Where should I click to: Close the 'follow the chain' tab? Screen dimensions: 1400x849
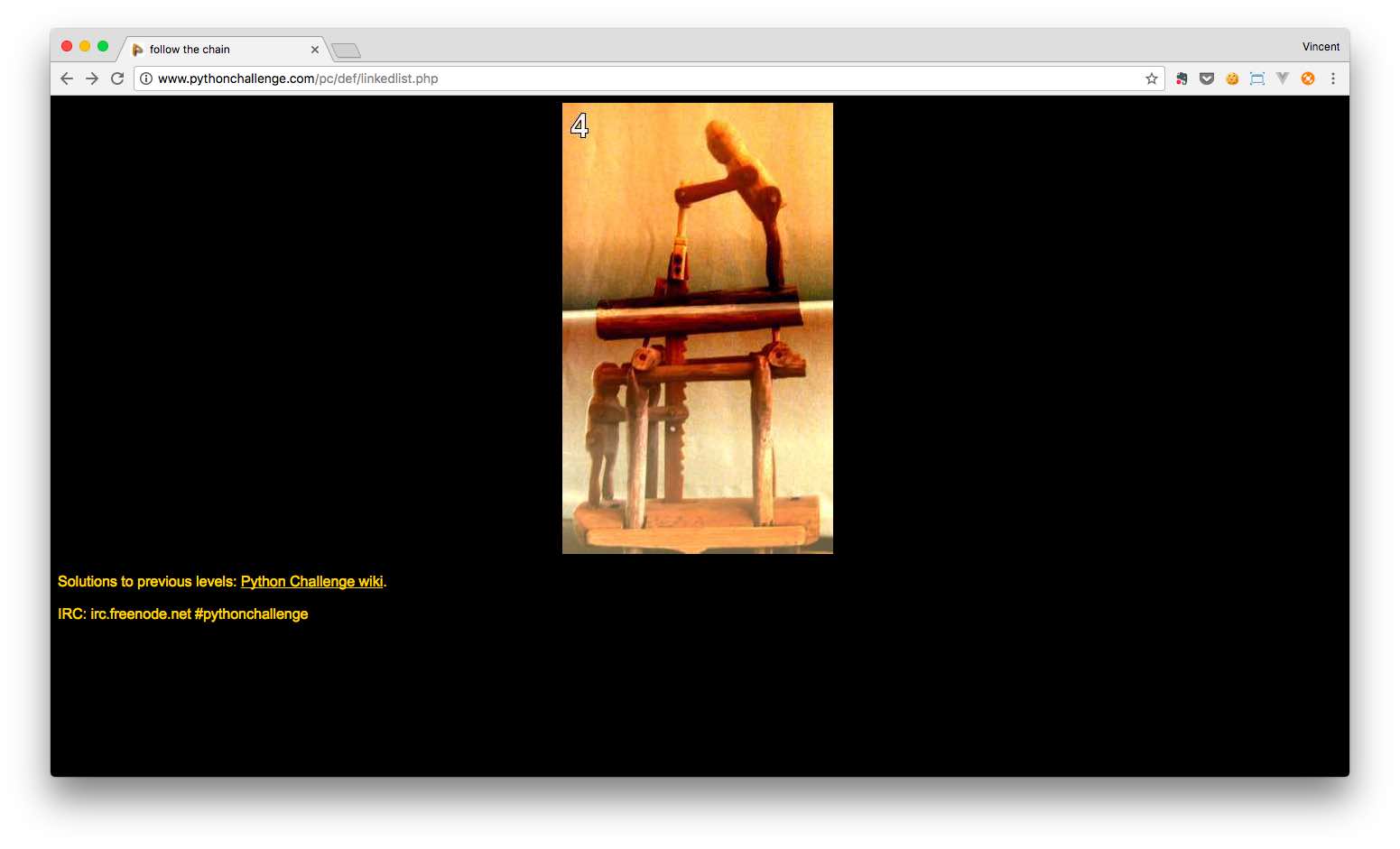[315, 50]
